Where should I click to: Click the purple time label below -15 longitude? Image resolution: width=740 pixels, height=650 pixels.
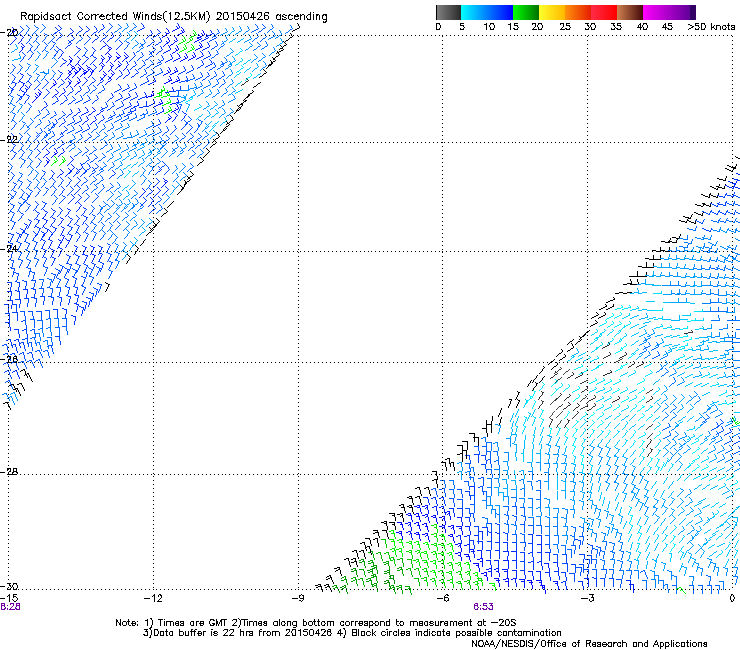pos(10,607)
